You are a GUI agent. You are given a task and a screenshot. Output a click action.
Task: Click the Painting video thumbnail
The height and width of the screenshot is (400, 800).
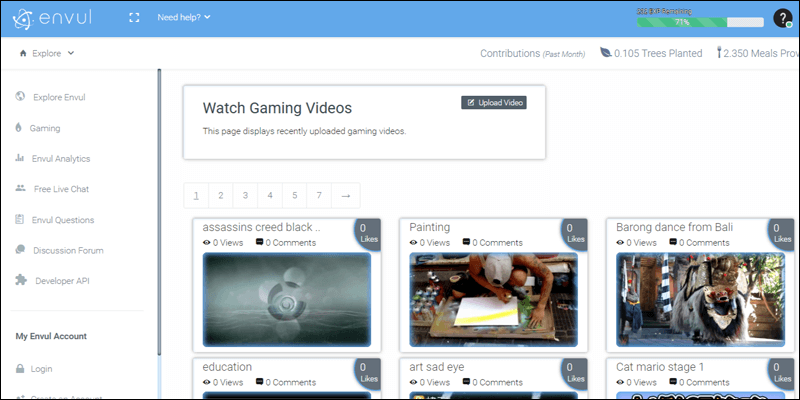[x=493, y=299]
